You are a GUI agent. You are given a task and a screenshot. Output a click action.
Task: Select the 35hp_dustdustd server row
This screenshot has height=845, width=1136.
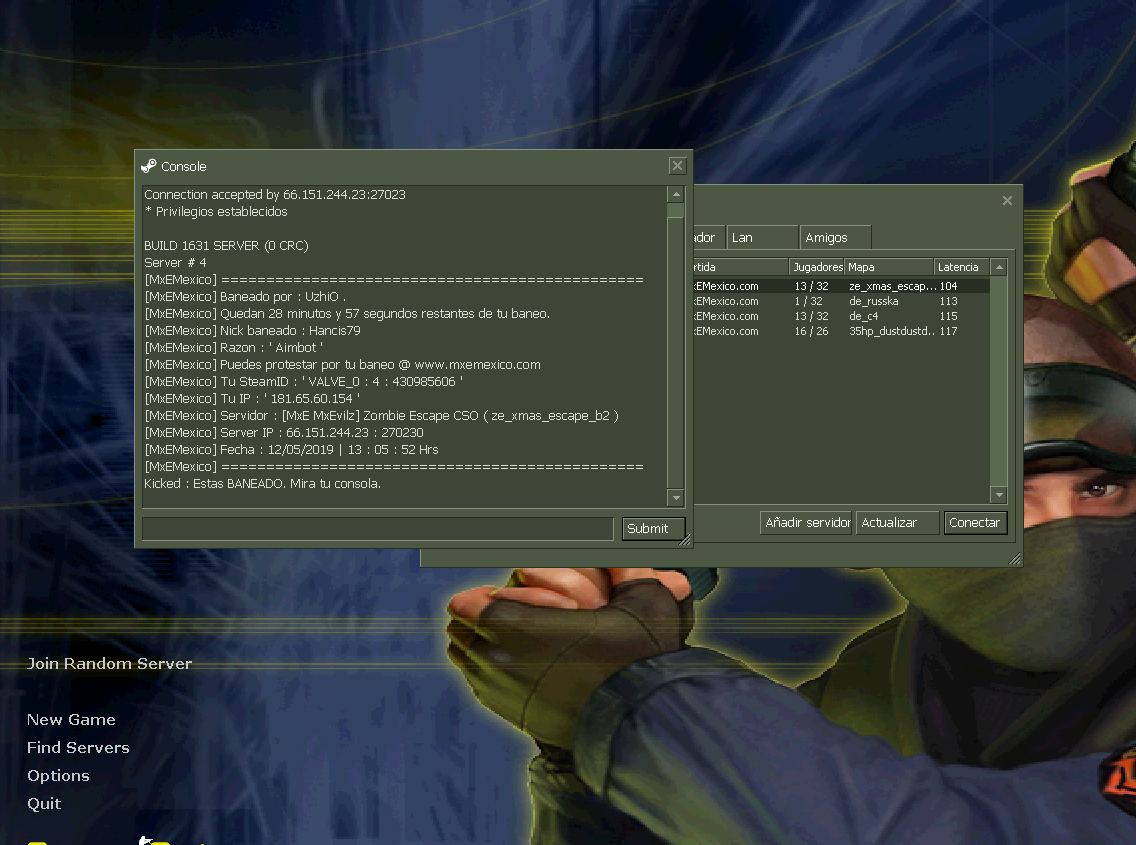(842, 331)
